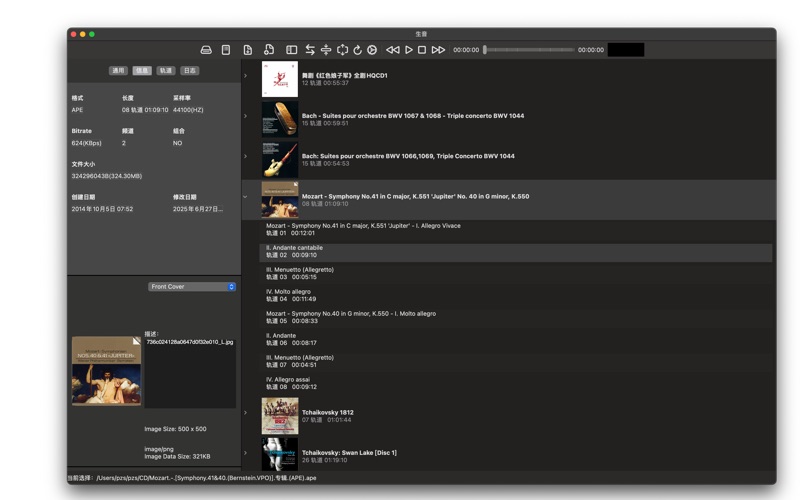The height and width of the screenshot is (500, 800).
Task: Click the music note file icon
Action: 269,50
